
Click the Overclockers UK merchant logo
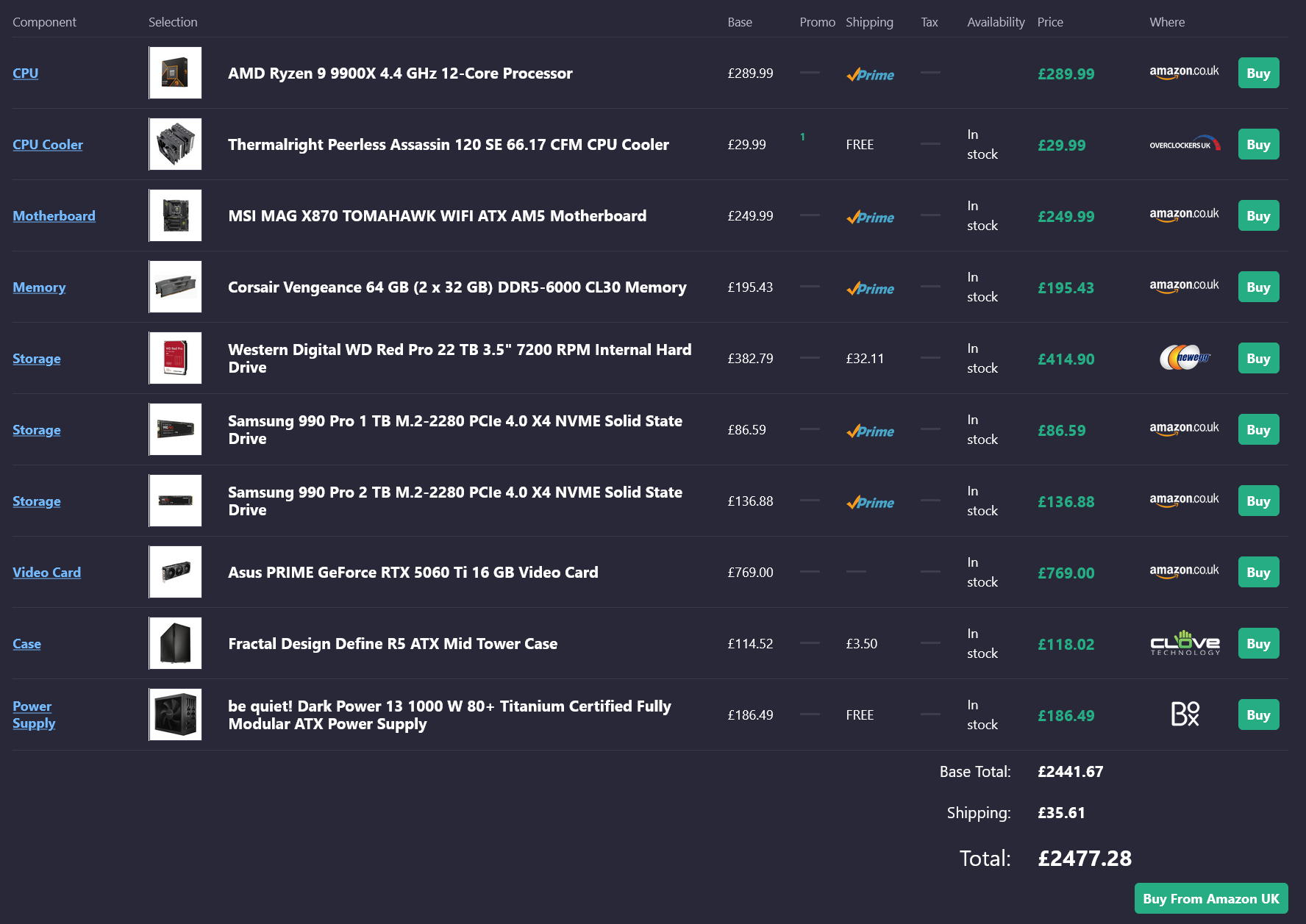pos(1185,144)
